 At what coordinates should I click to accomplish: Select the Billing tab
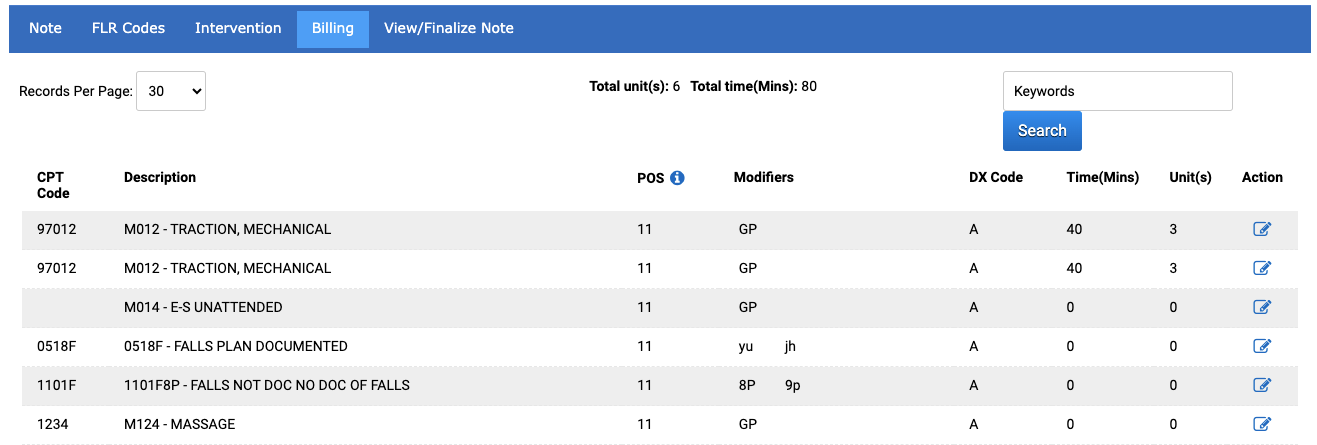[333, 28]
